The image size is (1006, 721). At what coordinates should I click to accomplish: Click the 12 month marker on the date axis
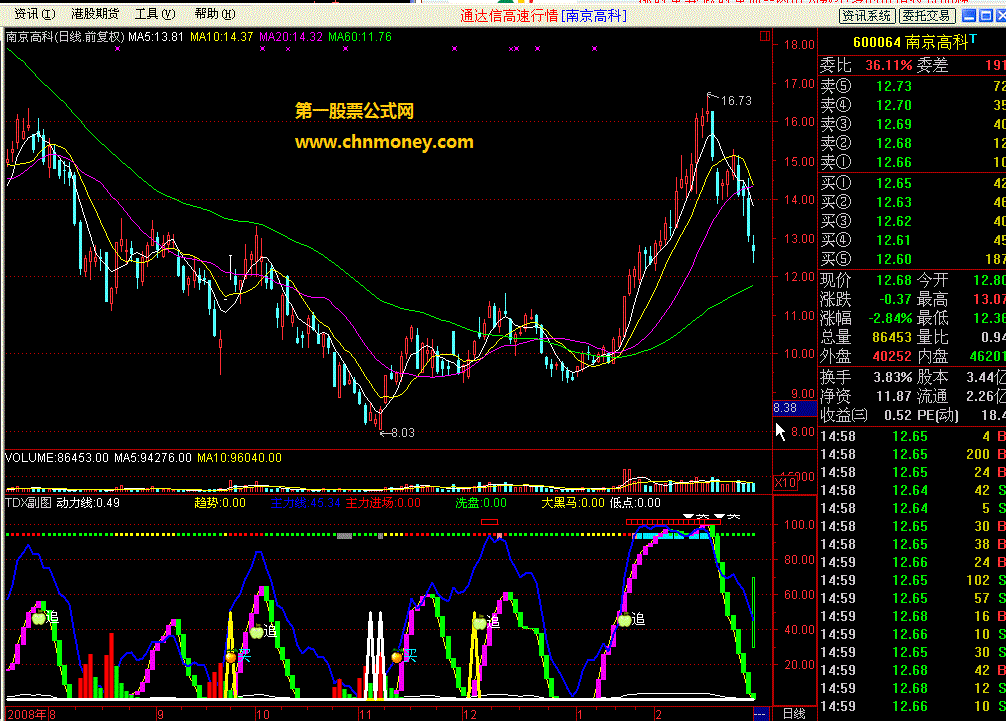click(470, 714)
